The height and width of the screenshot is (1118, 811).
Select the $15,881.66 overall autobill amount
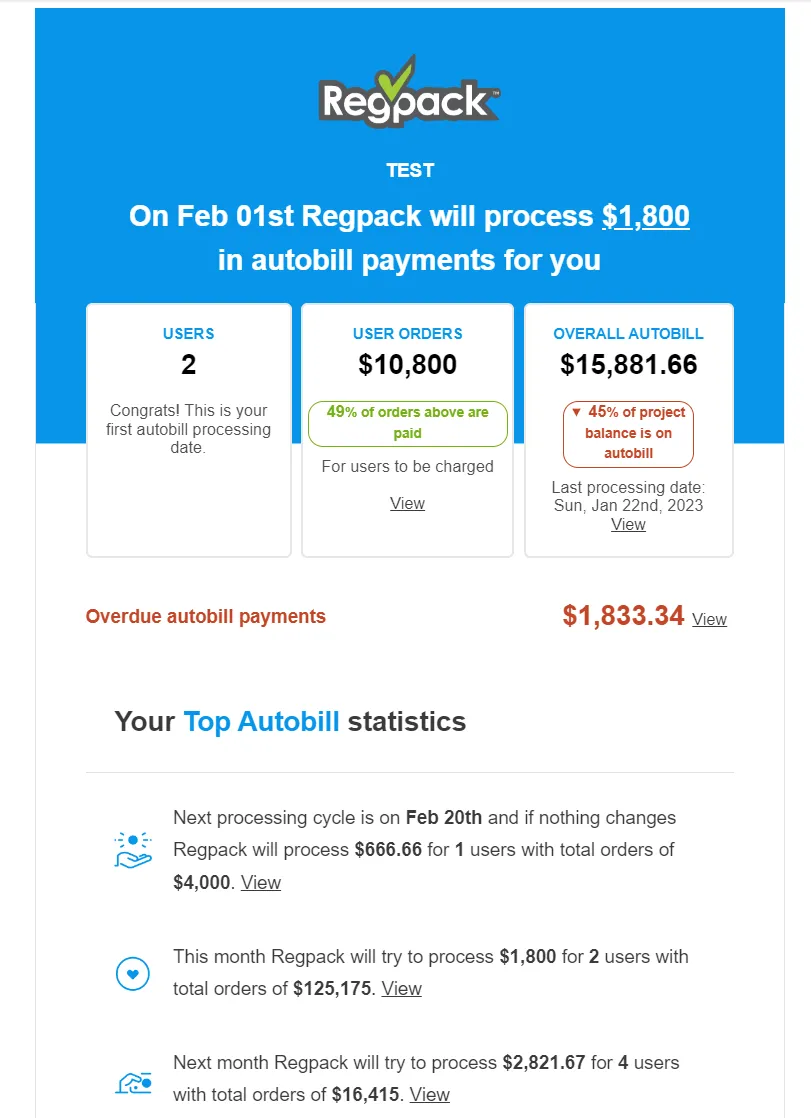pos(628,365)
